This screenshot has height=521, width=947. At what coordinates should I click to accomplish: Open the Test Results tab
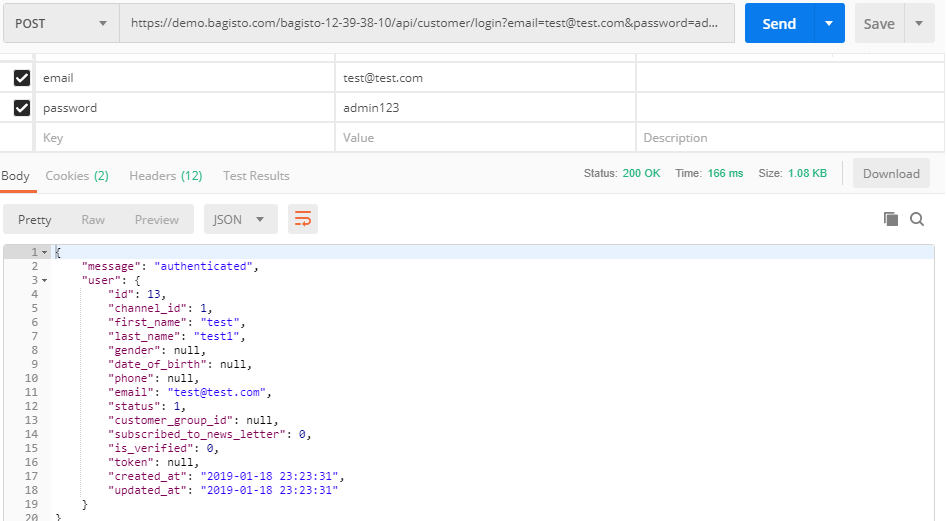click(256, 176)
